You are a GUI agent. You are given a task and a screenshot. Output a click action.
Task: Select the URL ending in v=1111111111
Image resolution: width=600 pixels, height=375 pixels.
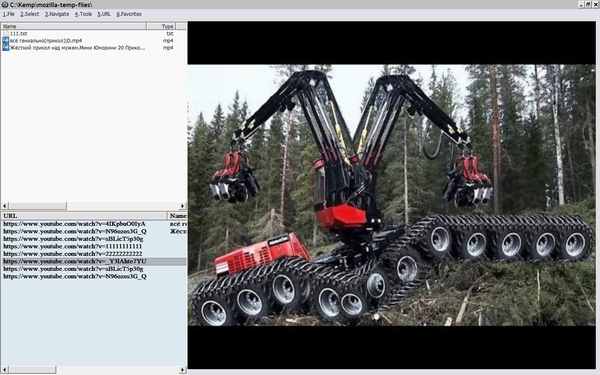[73, 246]
